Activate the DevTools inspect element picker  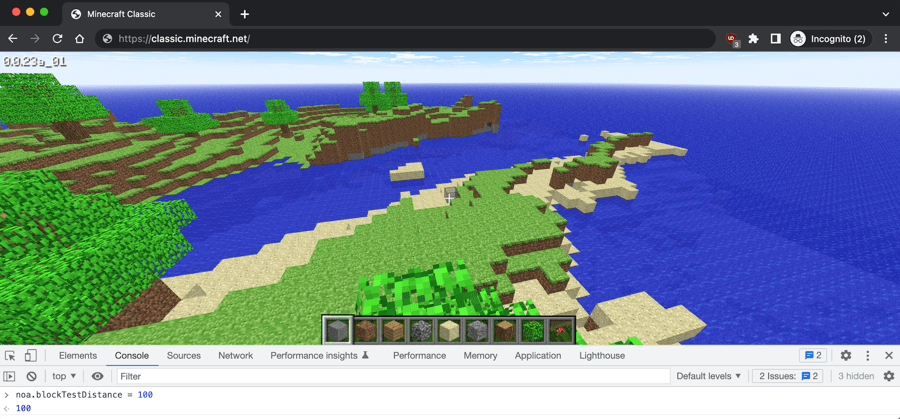[x=11, y=356]
